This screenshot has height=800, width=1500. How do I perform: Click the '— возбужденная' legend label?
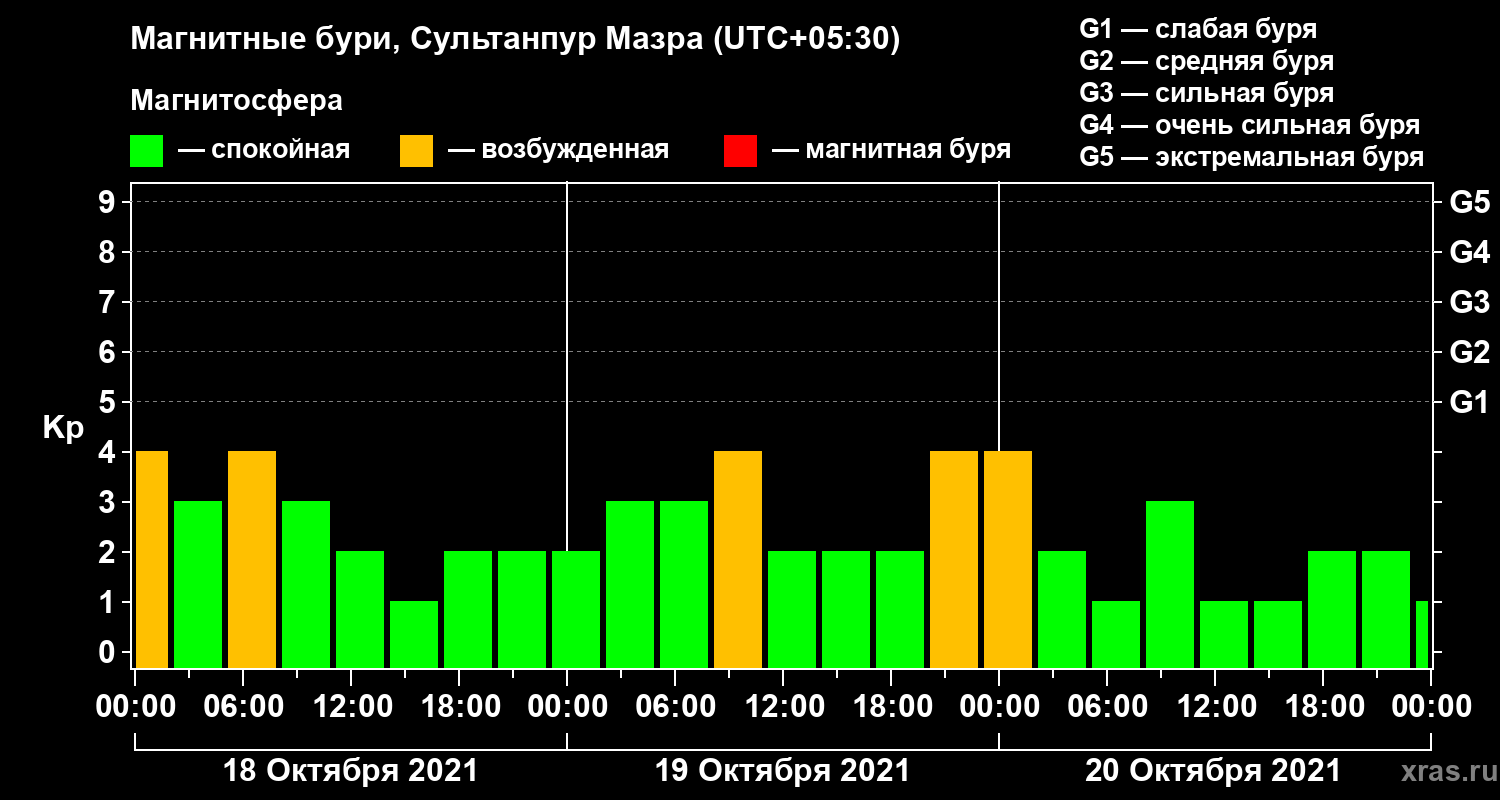[x=558, y=151]
